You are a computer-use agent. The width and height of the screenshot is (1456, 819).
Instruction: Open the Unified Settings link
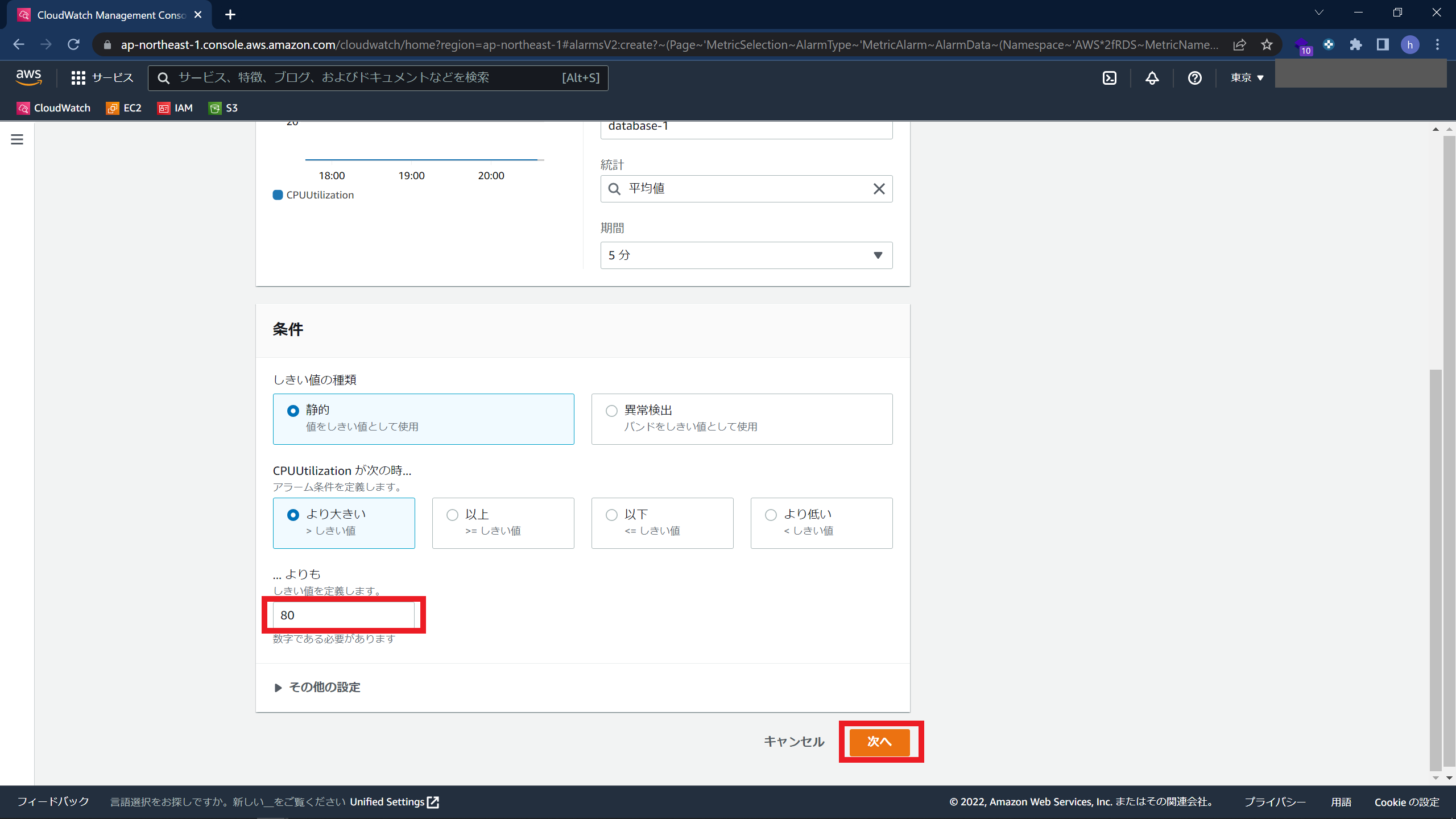394,802
